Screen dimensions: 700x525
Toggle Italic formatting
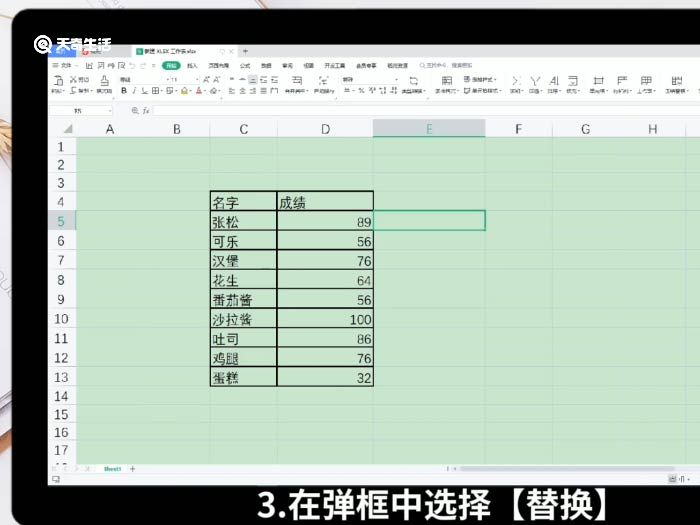tap(134, 91)
